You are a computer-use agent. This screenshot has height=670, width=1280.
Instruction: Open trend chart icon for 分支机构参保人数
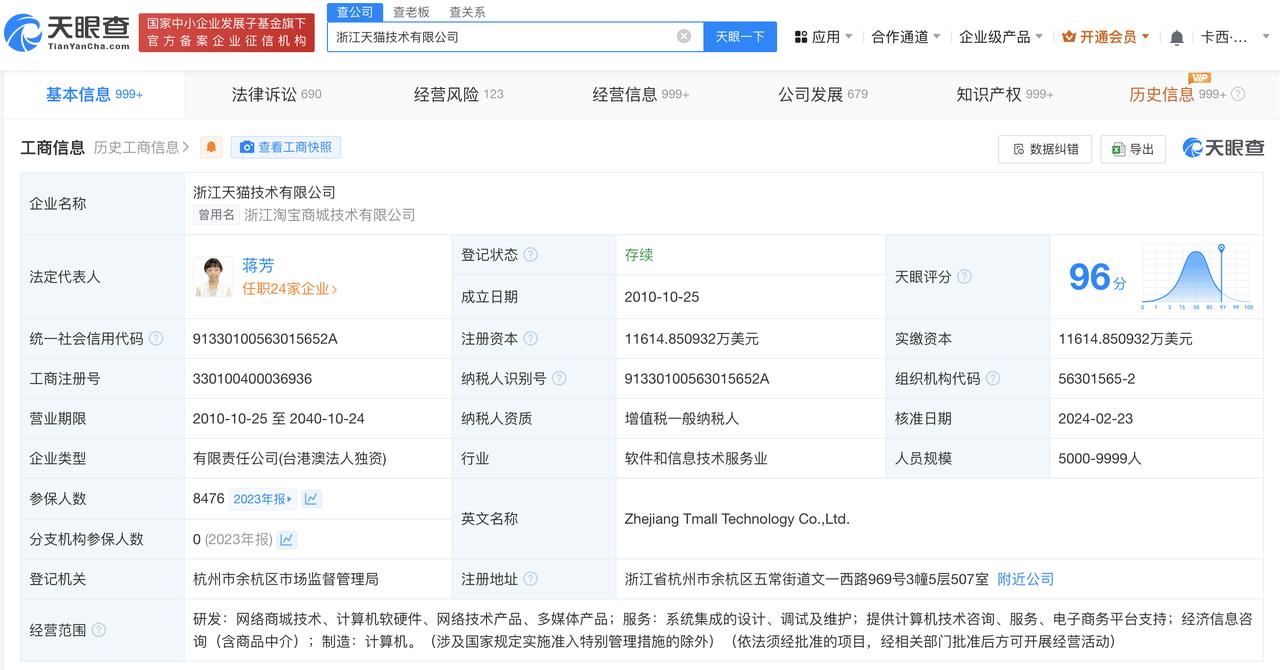(x=287, y=539)
